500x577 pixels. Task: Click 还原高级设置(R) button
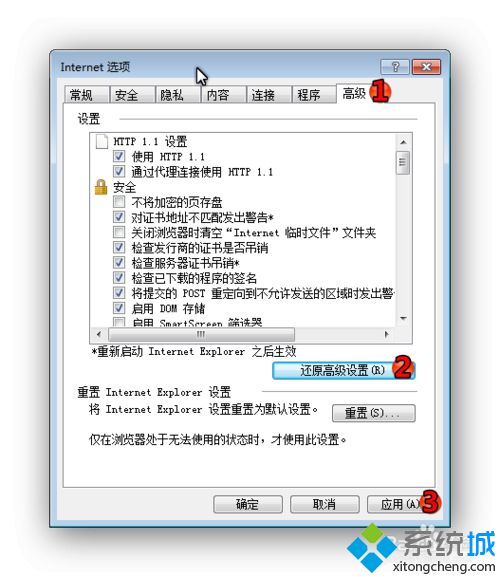[344, 370]
